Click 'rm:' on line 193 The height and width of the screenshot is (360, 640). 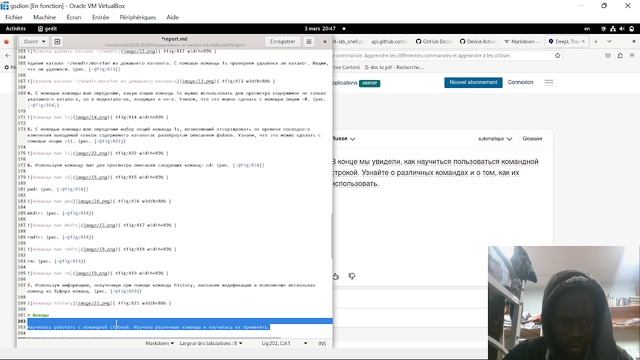(x=31, y=261)
